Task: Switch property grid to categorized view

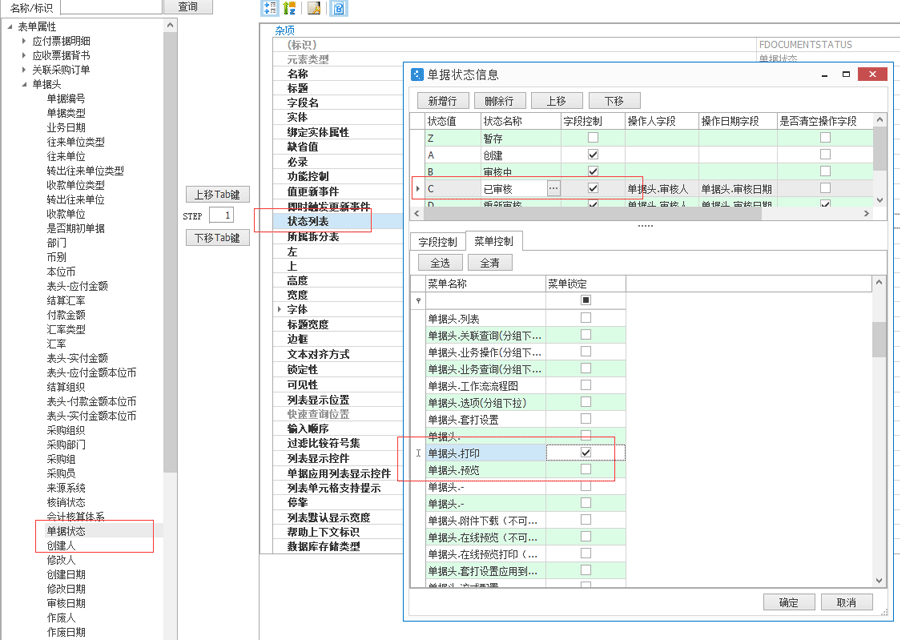Action: (x=269, y=7)
